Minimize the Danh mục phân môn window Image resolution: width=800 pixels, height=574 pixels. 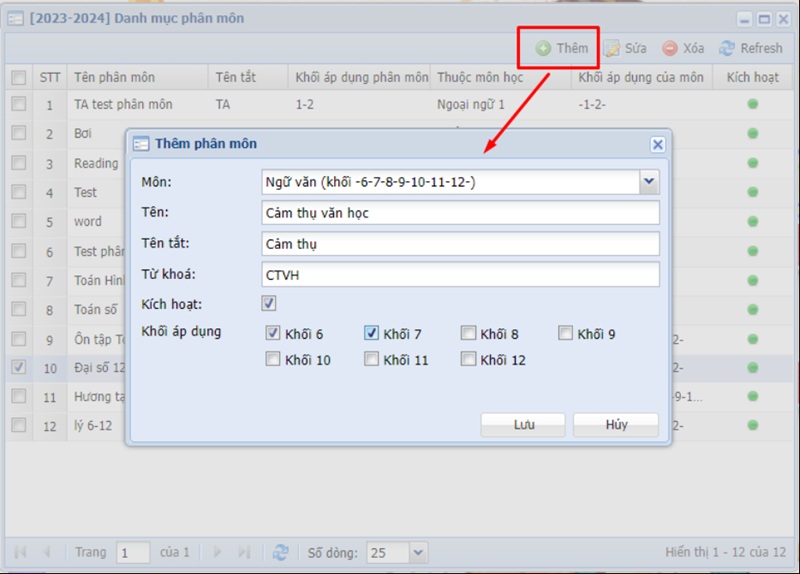pyautogui.click(x=744, y=20)
